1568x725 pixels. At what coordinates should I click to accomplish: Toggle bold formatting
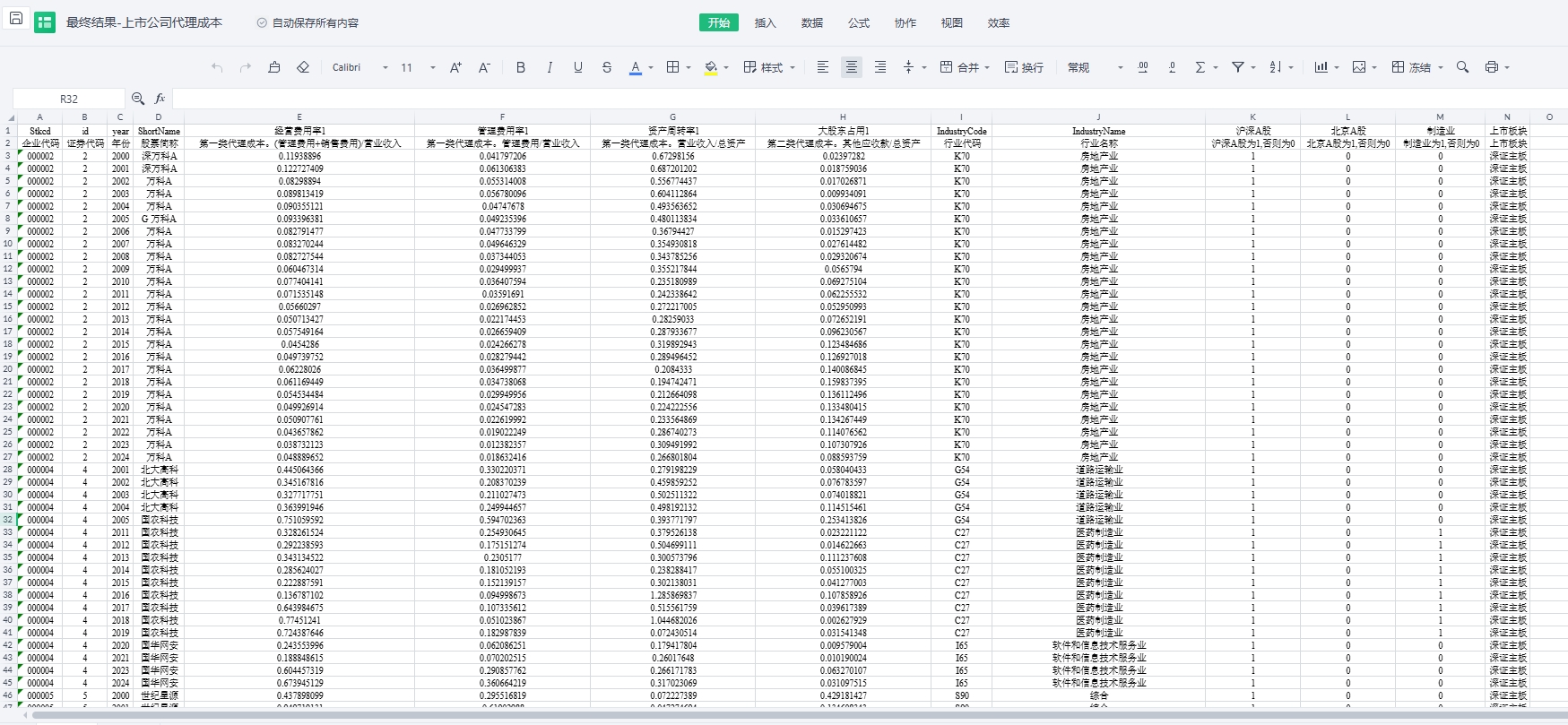[521, 67]
